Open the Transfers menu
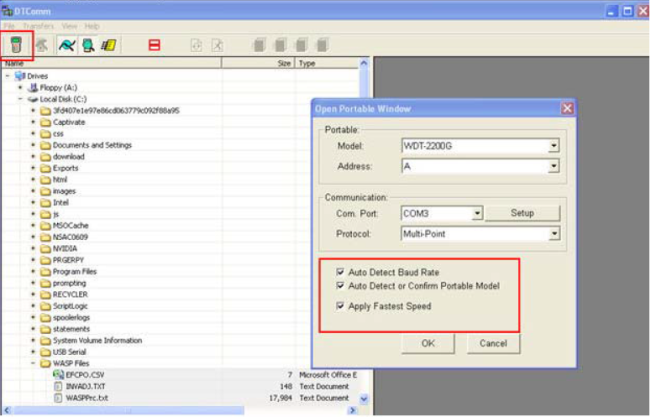The width and height of the screenshot is (651, 417). tap(39, 25)
